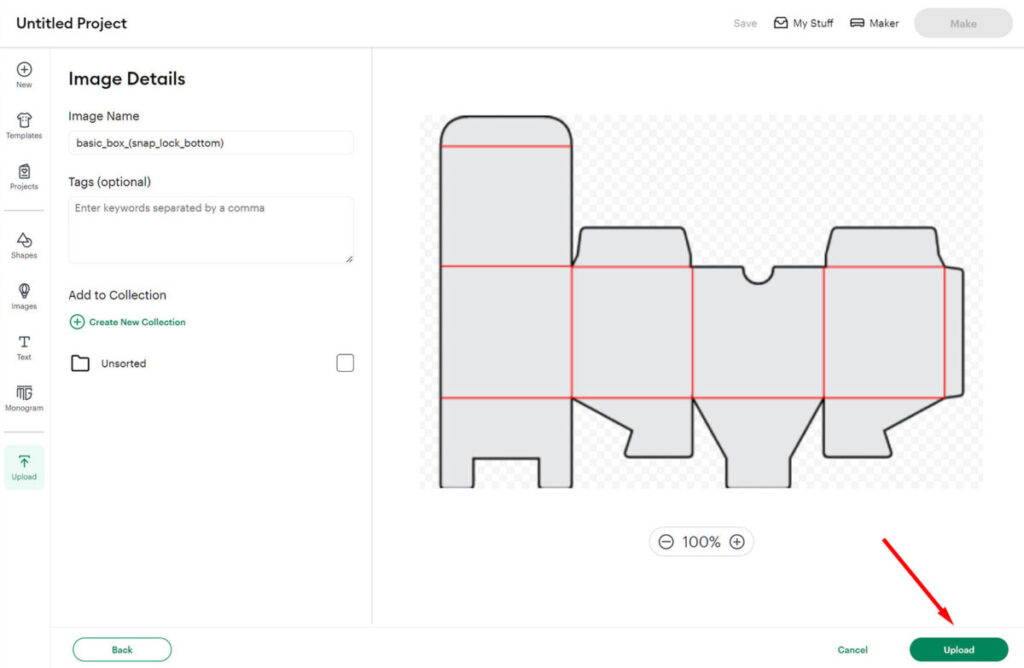Open the Maker machine selector
This screenshot has width=1024, height=668.
[x=874, y=23]
